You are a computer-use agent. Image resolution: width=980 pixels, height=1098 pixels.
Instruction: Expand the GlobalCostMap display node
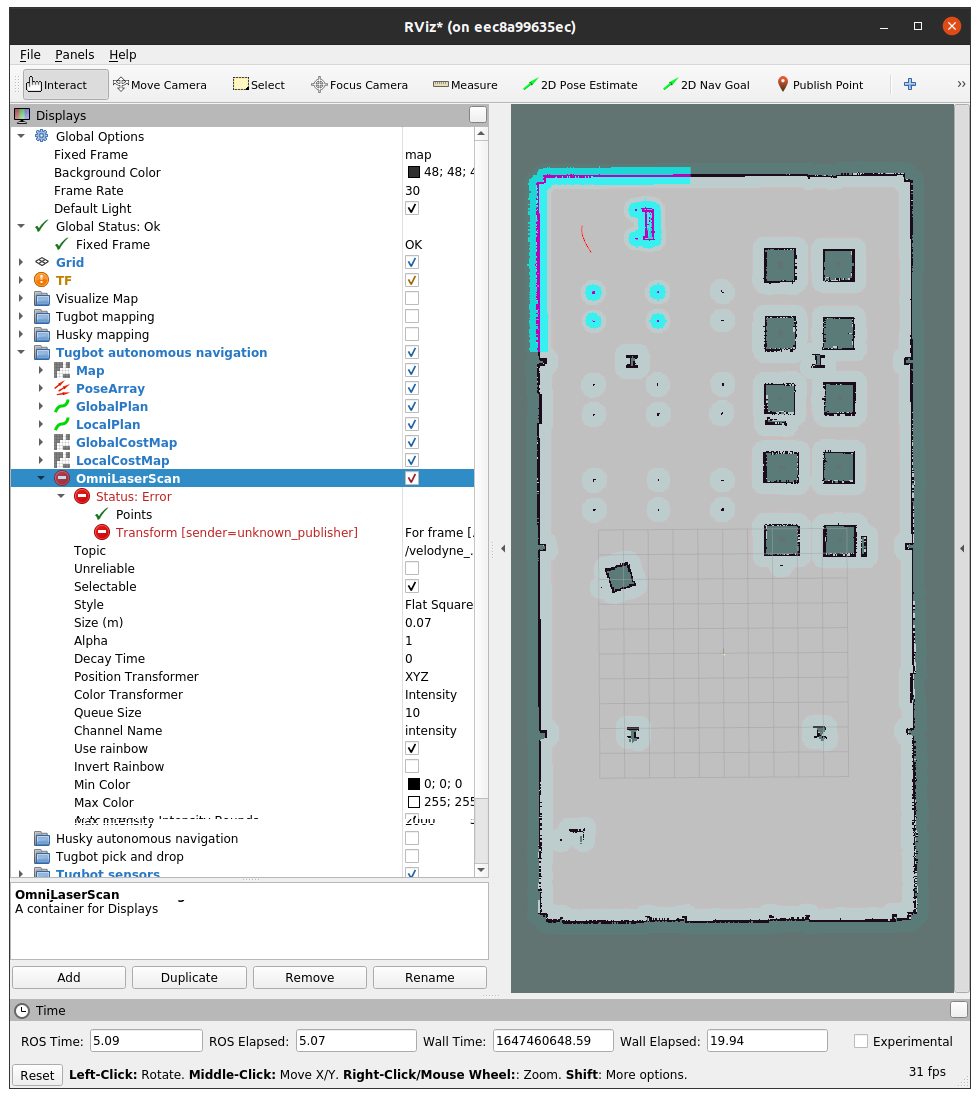coord(41,443)
